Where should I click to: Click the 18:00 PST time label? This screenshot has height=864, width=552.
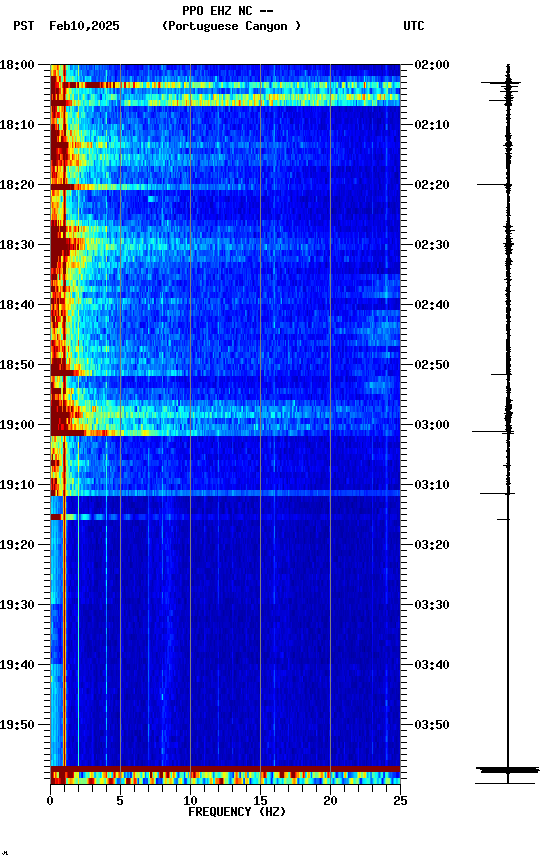17,65
